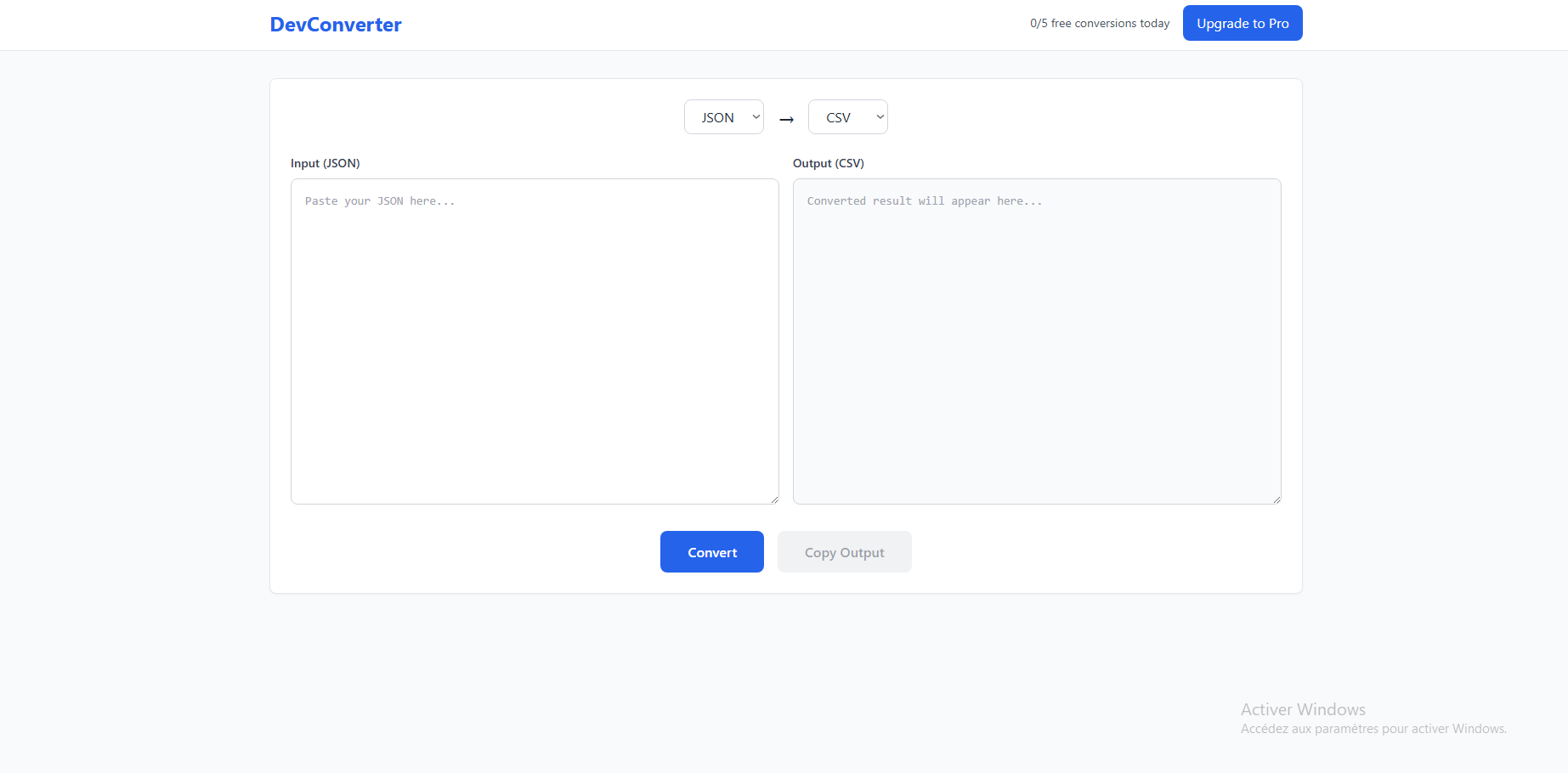This screenshot has height=773, width=1568.
Task: Click the Copy Output button
Action: [844, 551]
